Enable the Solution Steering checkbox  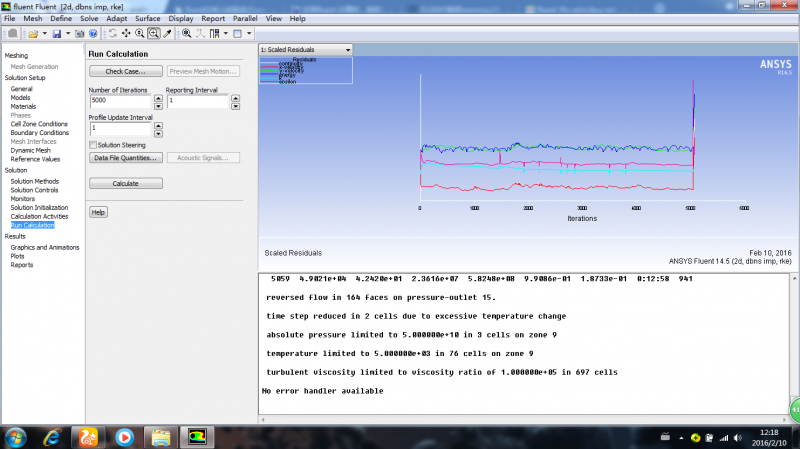pyautogui.click(x=93, y=145)
